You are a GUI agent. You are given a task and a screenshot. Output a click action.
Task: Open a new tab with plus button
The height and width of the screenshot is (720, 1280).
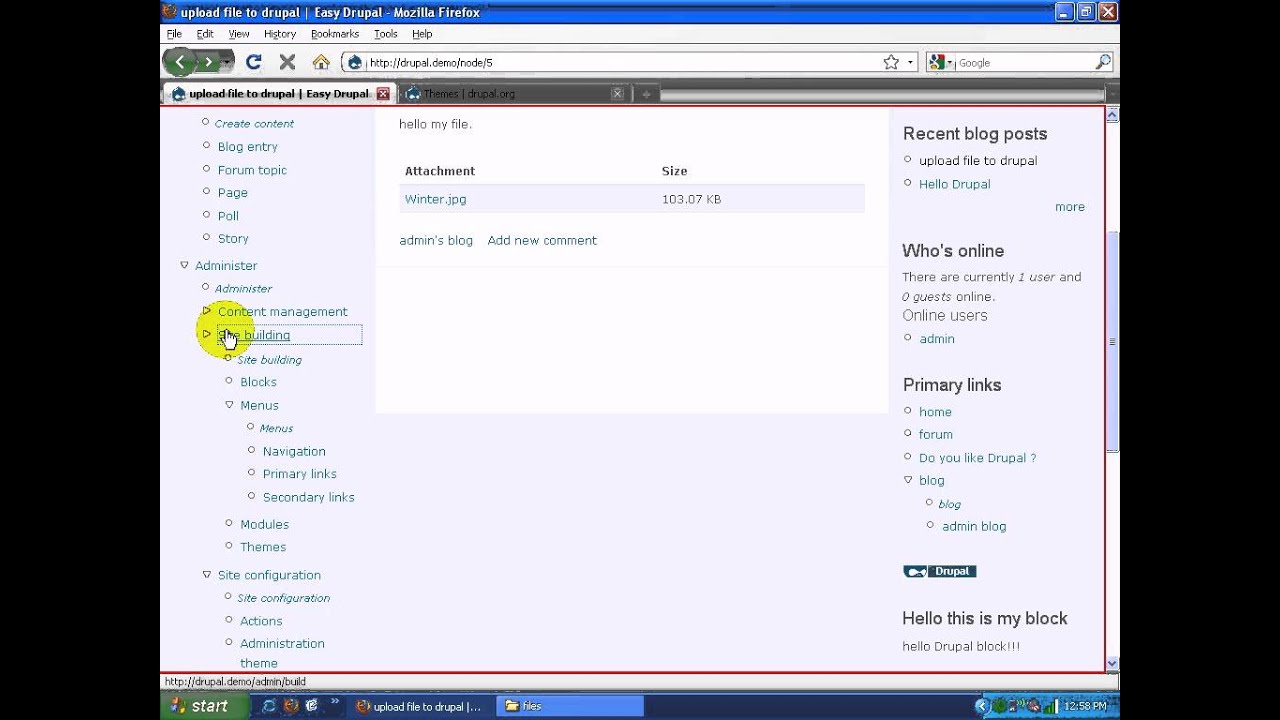(x=646, y=94)
